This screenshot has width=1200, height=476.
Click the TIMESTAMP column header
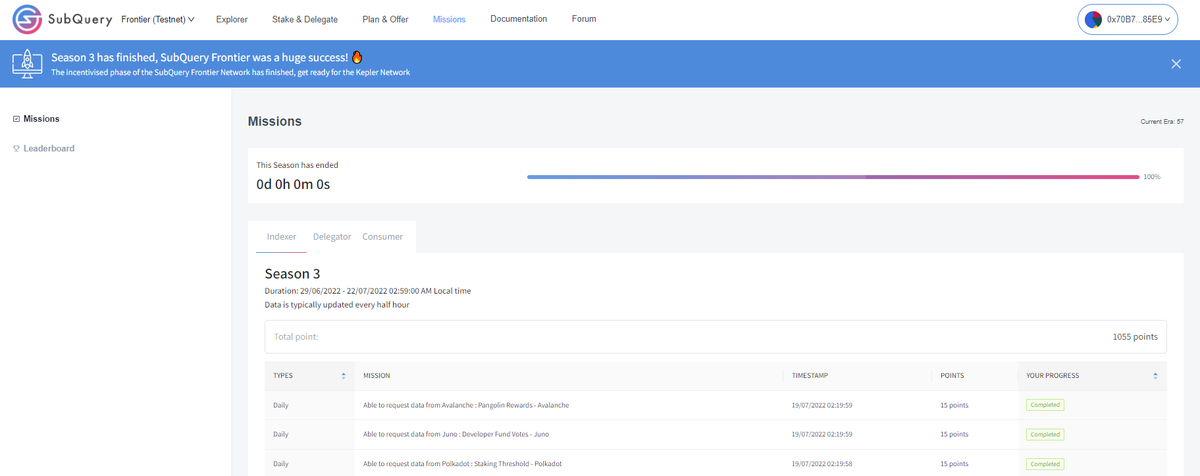pos(810,376)
